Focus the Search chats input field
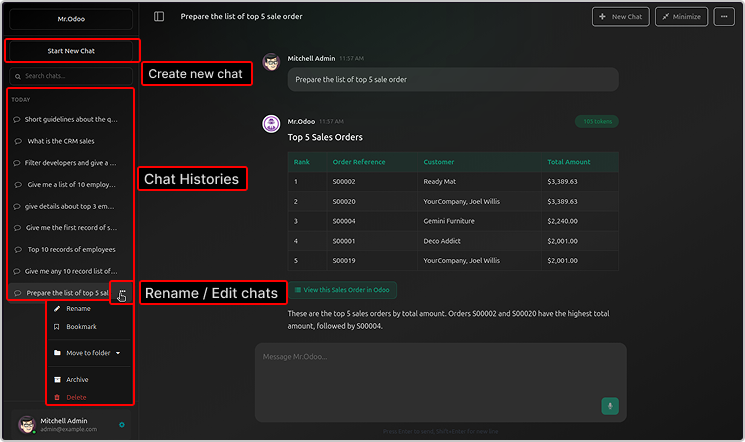This screenshot has height=442, width=745. (x=72, y=76)
